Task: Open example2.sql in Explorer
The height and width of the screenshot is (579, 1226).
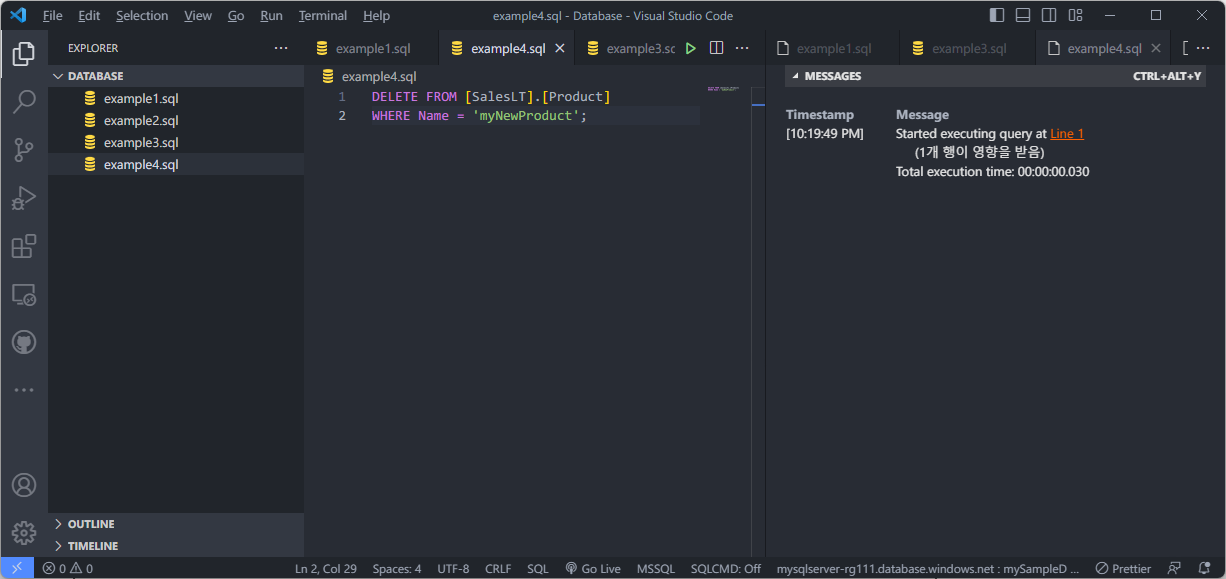Action: [x=176, y=120]
